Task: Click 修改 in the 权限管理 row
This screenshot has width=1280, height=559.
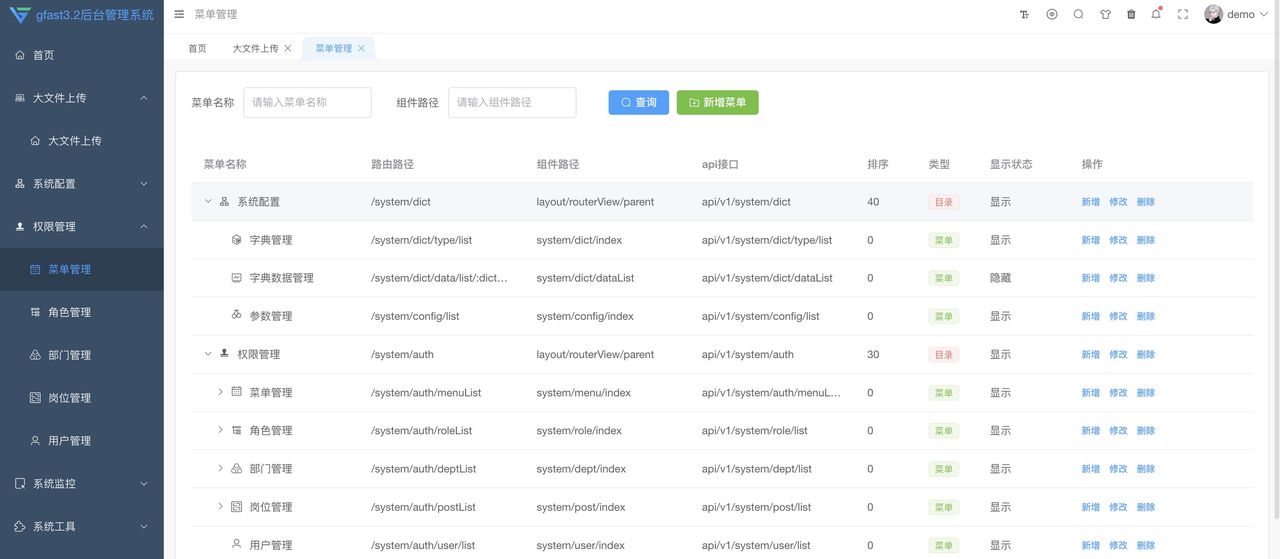Action: point(1118,354)
